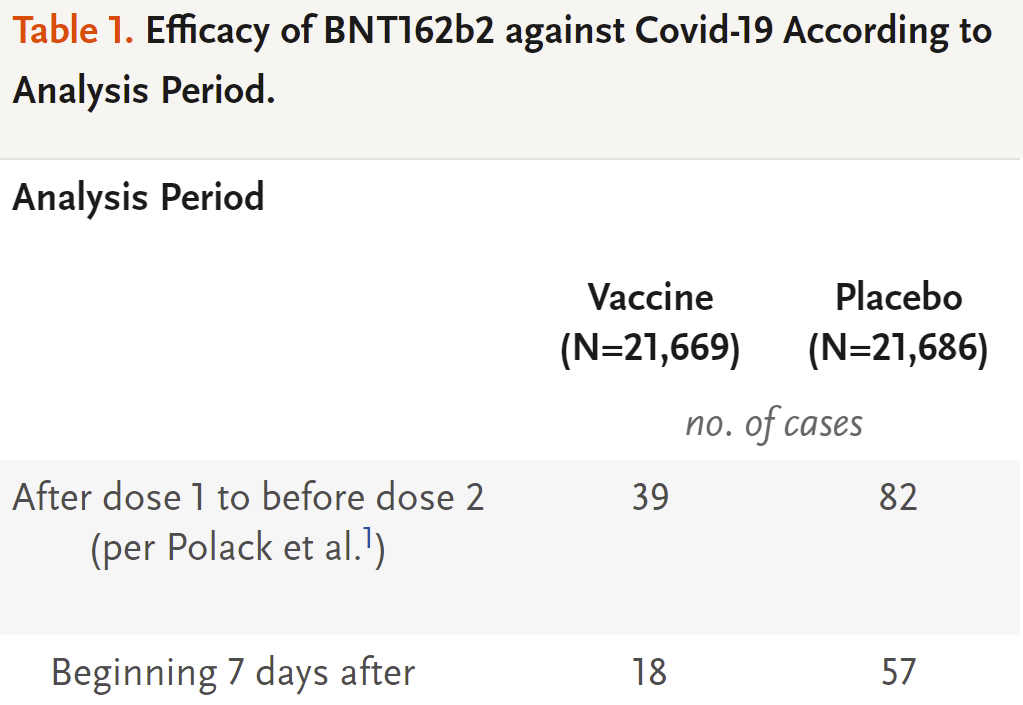Select the bold Analysis Period column header
The height and width of the screenshot is (705, 1023).
click(138, 198)
